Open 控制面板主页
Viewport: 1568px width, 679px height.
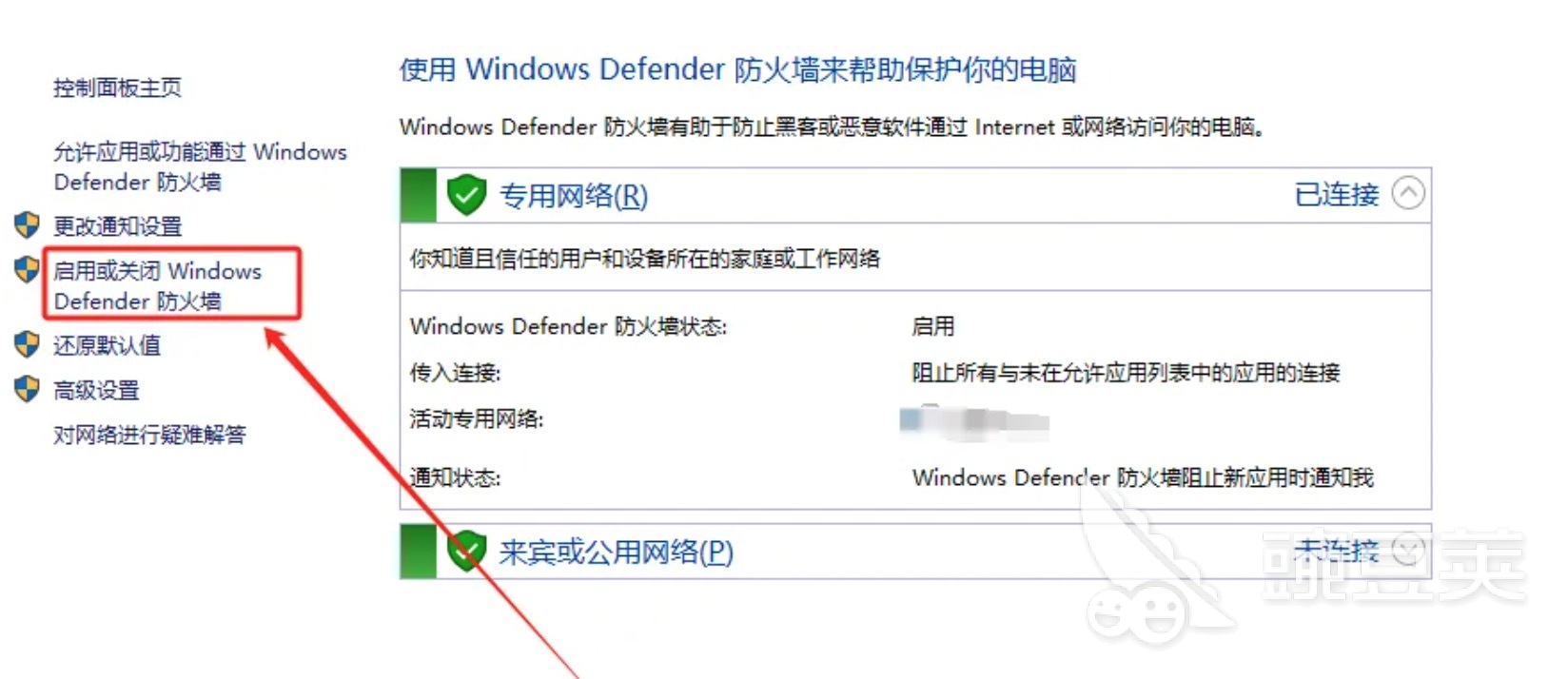tap(117, 87)
